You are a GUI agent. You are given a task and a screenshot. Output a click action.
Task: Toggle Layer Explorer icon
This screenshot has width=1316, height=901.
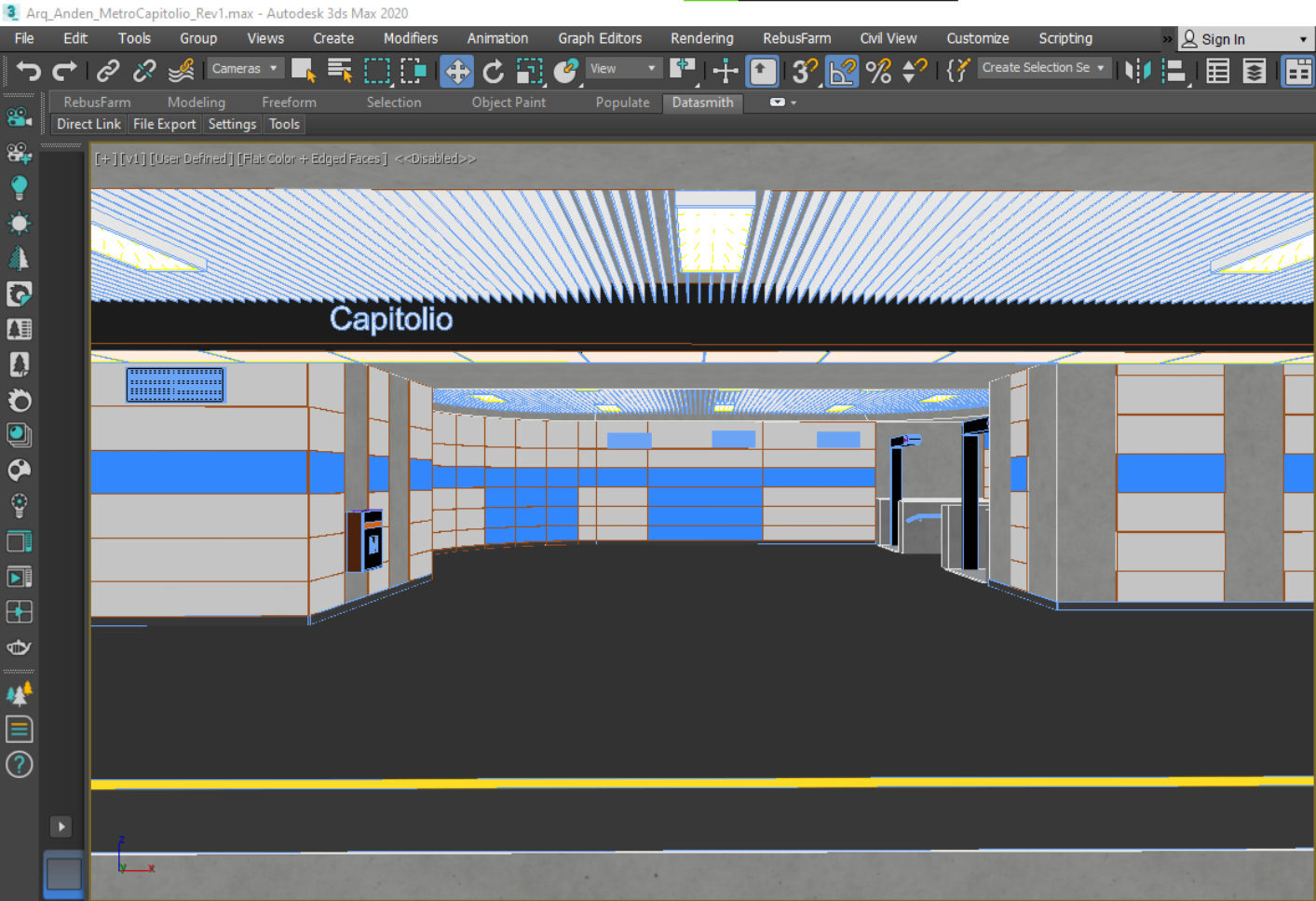click(x=1255, y=71)
